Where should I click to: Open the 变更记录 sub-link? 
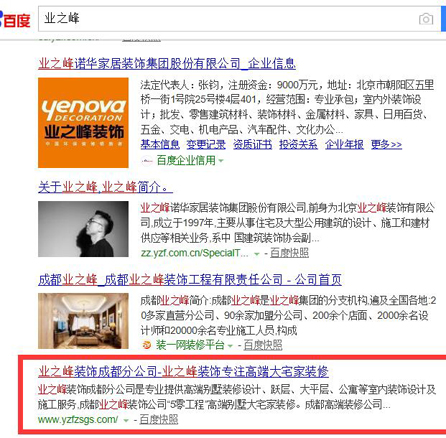click(x=206, y=144)
